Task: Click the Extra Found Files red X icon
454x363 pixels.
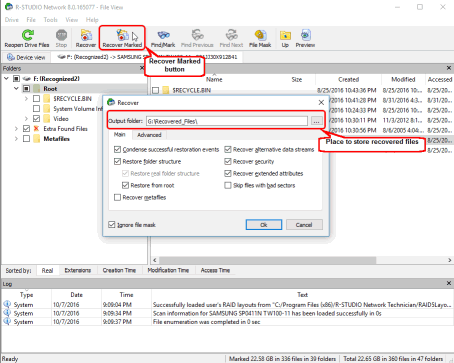Action: click(x=37, y=129)
